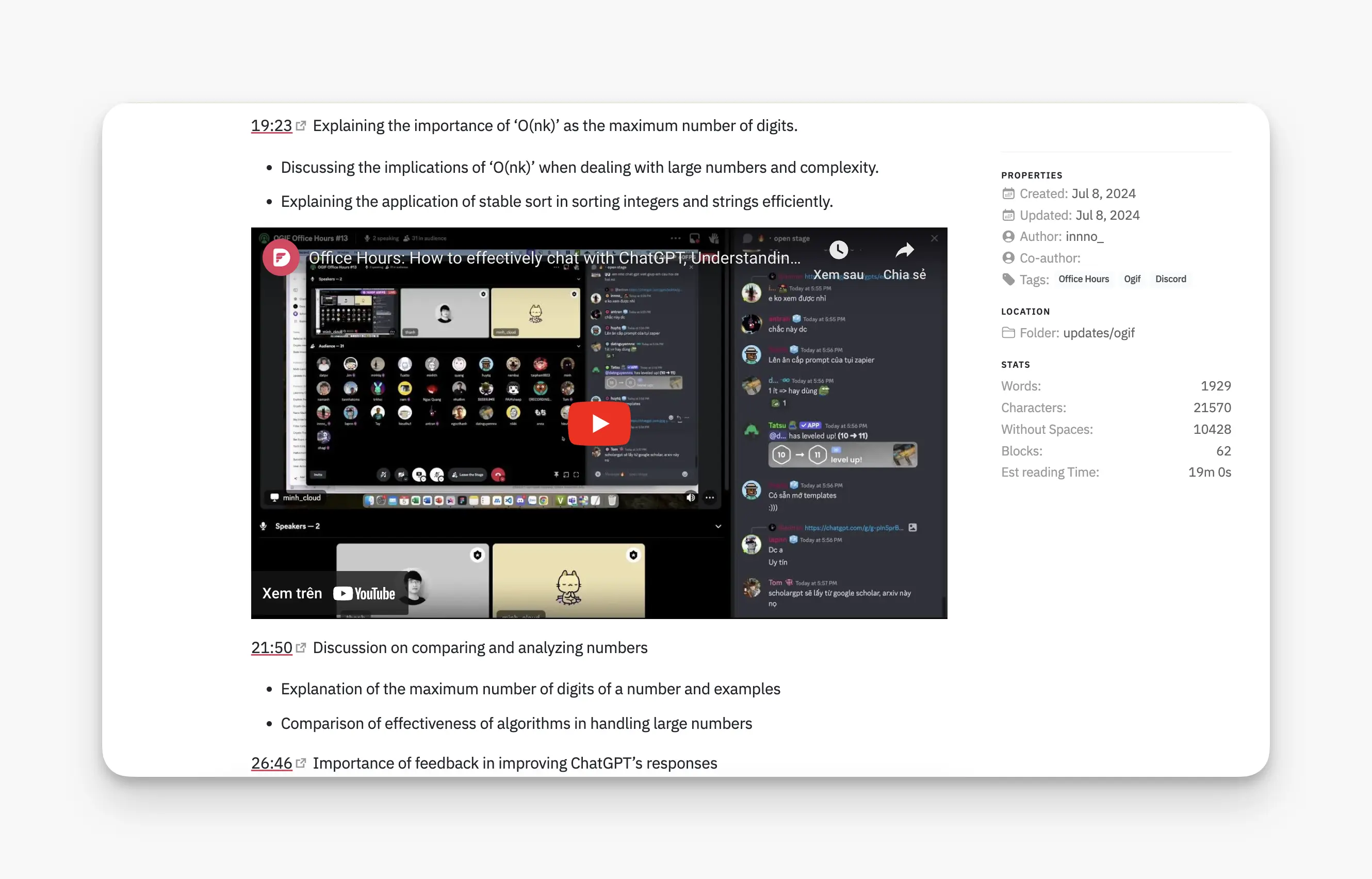The width and height of the screenshot is (1372, 879).
Task: Open the 26:46 timestamp link
Action: 272,762
